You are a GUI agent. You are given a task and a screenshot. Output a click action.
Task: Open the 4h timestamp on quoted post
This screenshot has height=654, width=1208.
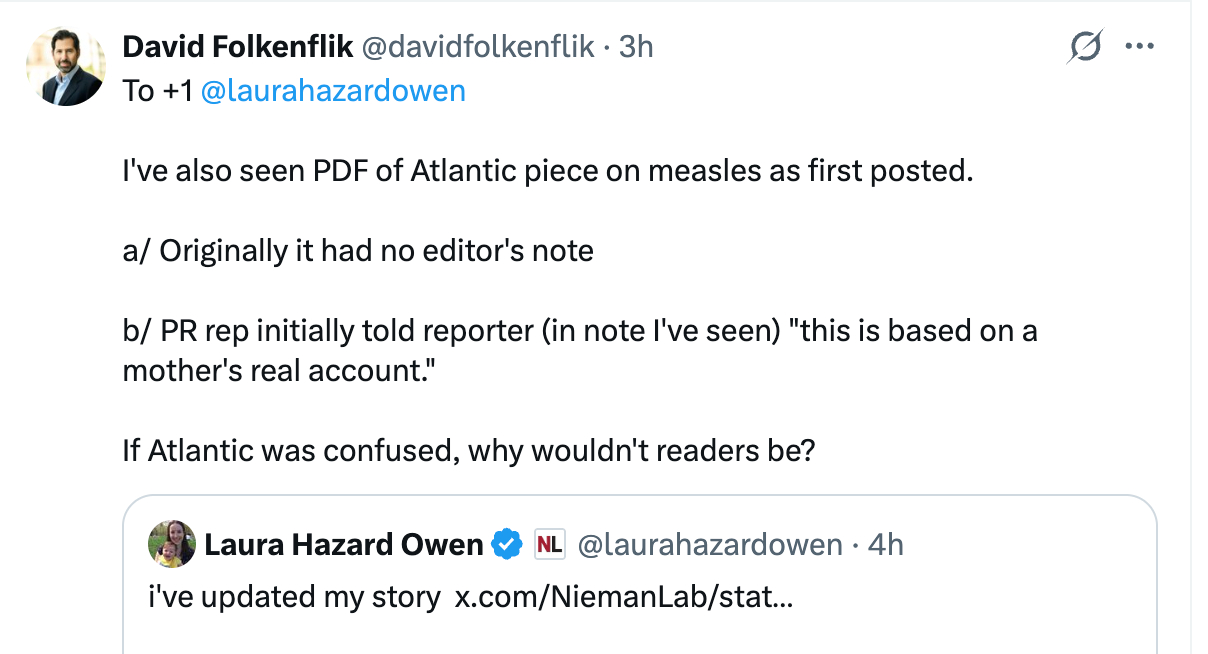(885, 545)
